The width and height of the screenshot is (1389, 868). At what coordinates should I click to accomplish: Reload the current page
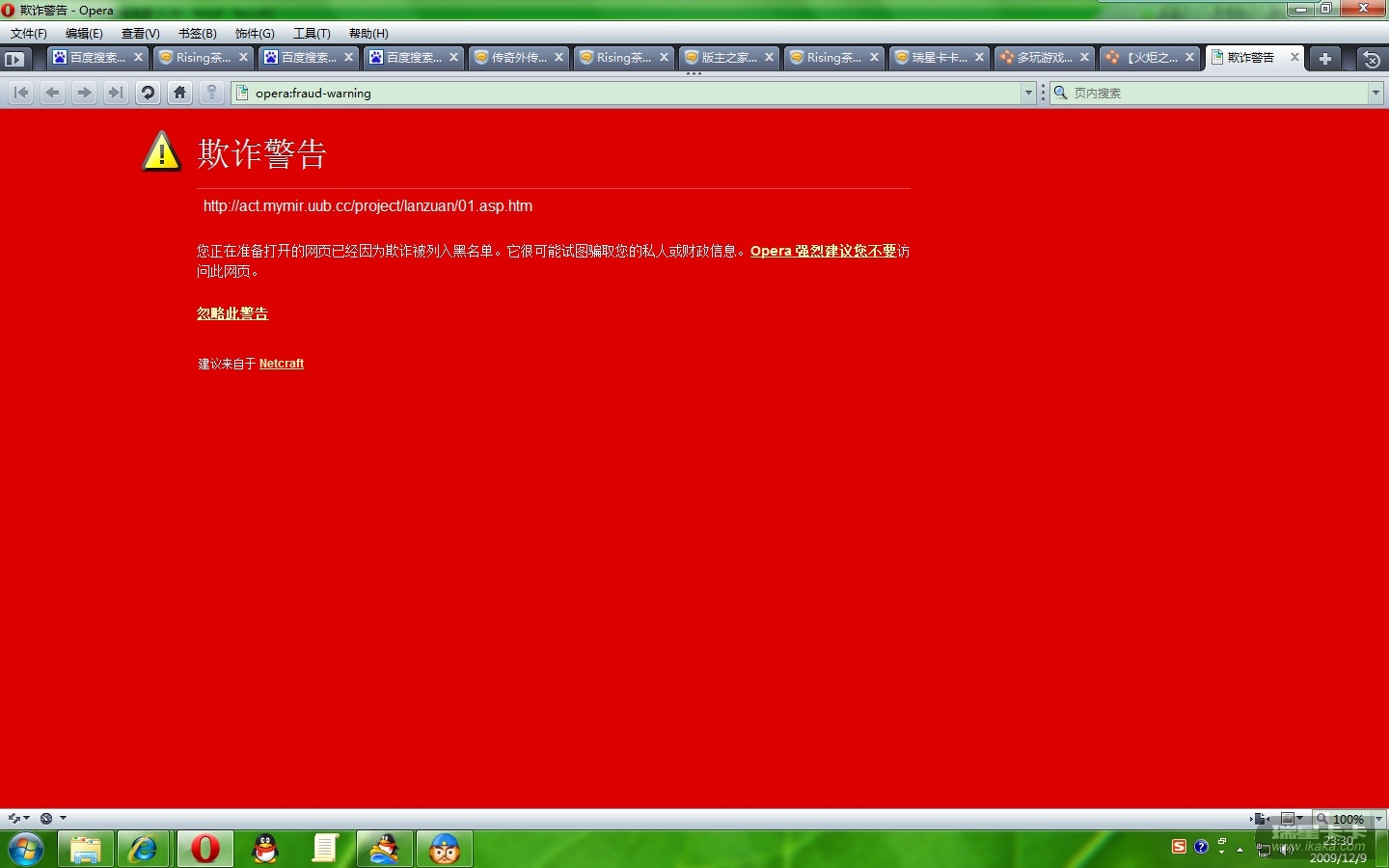(x=148, y=93)
